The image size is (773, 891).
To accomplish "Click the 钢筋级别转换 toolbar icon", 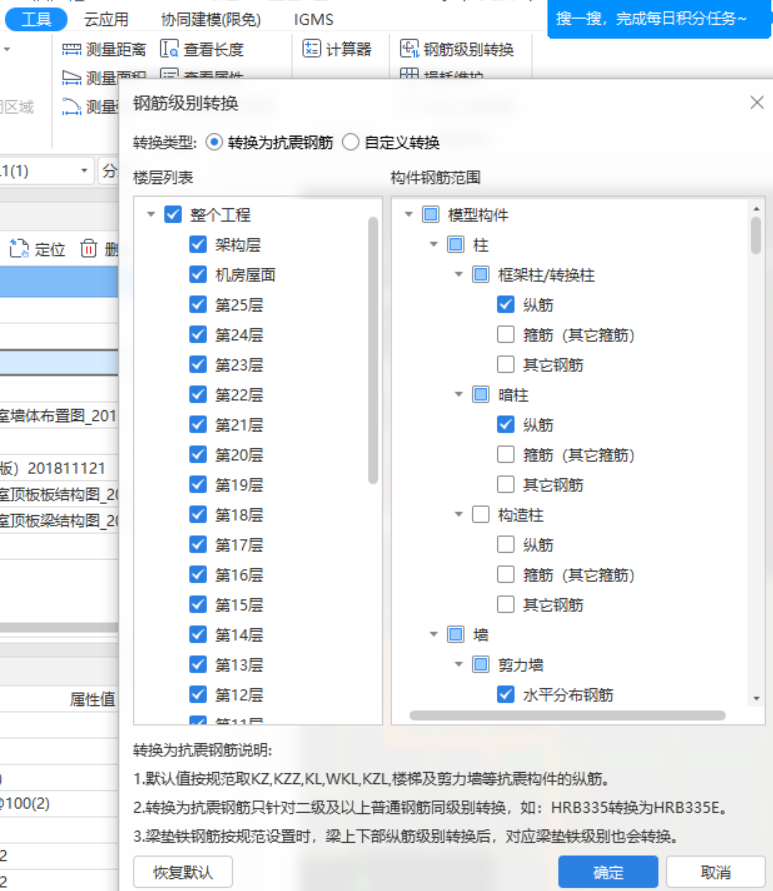I will tap(409, 49).
